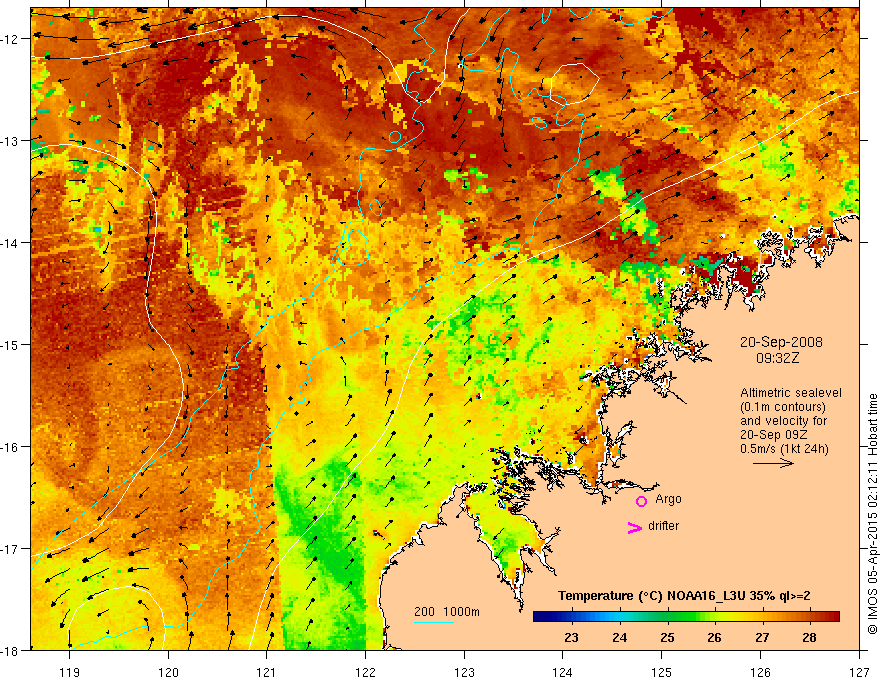Click the '200 1000m' isobath label
The image size is (880, 680).
[447, 612]
